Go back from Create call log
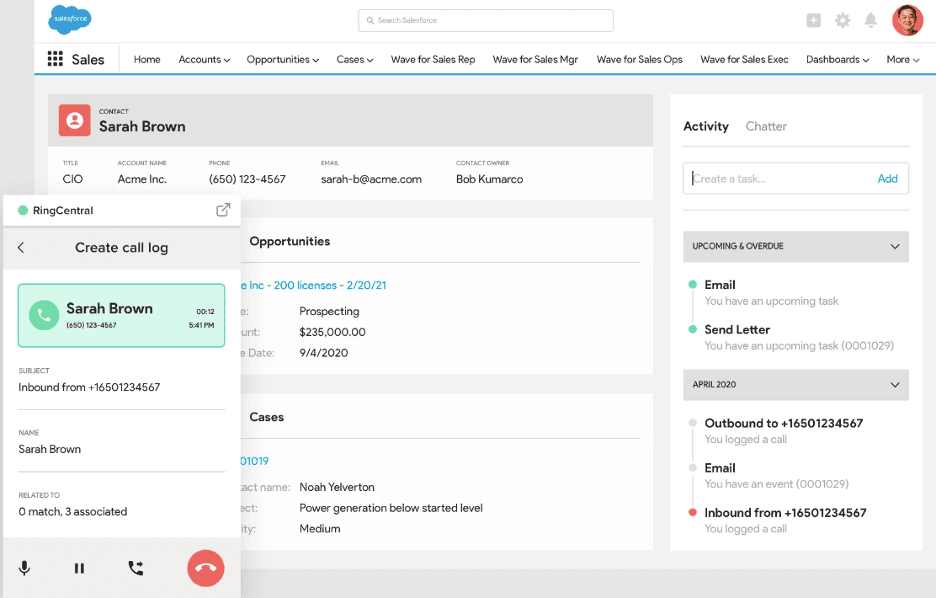The height and width of the screenshot is (598, 936). click(21, 247)
